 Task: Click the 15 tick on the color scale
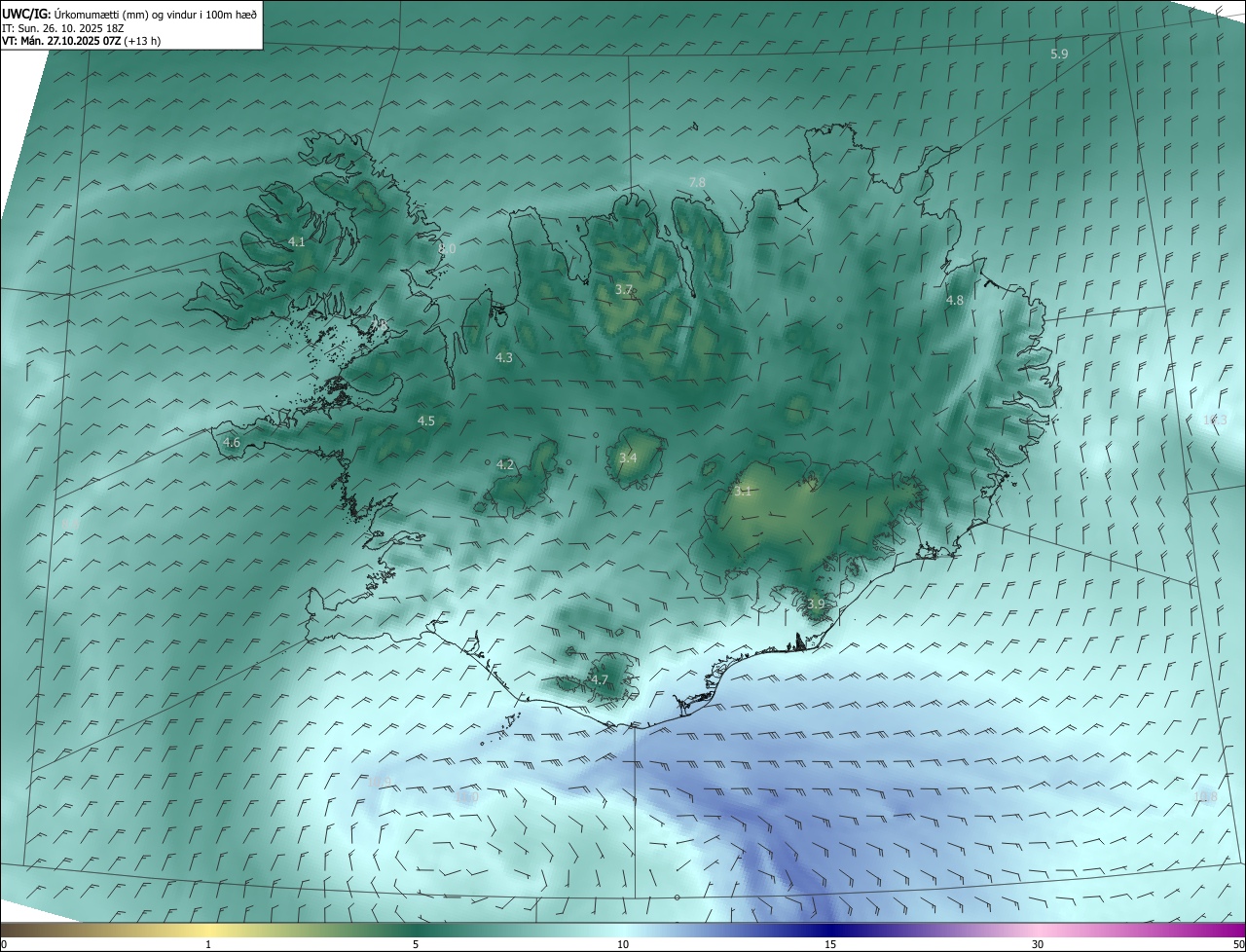[x=830, y=944]
